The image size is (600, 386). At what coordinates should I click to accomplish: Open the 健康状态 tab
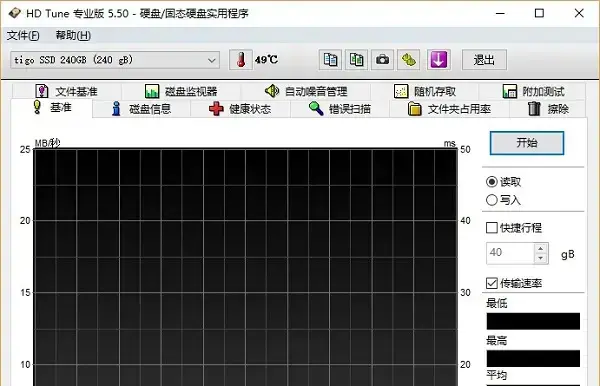(240, 109)
